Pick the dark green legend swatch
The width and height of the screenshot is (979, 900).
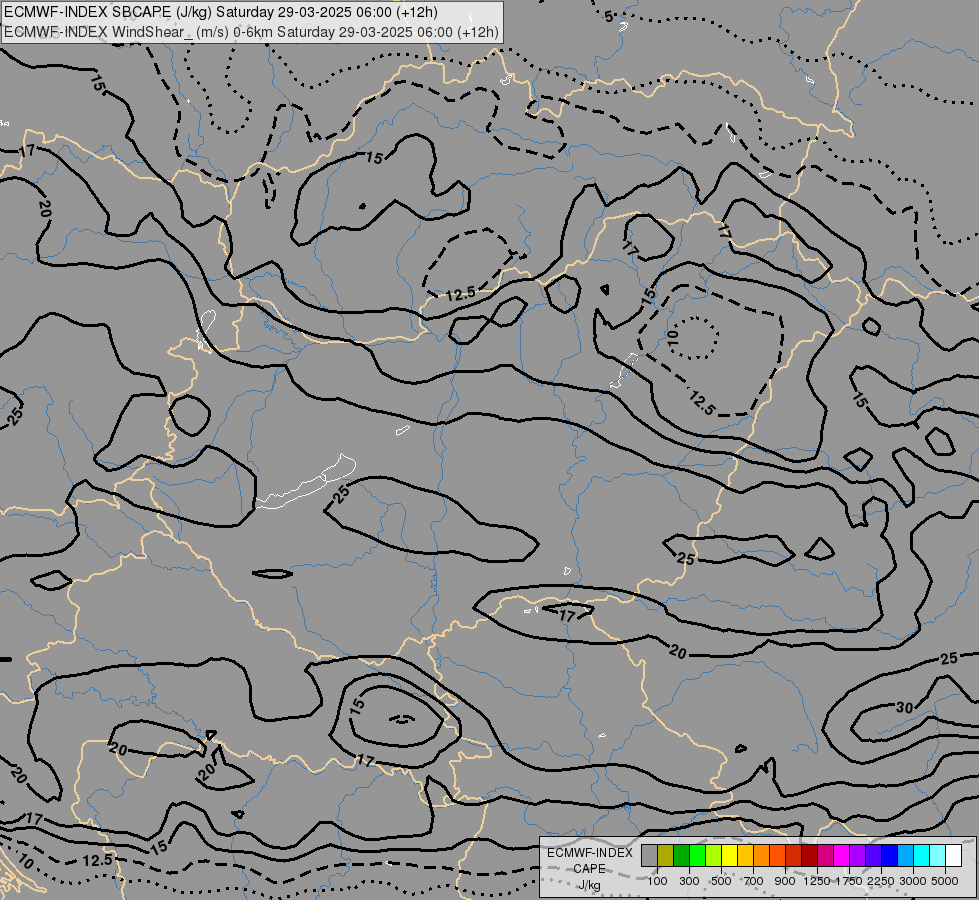coord(681,856)
